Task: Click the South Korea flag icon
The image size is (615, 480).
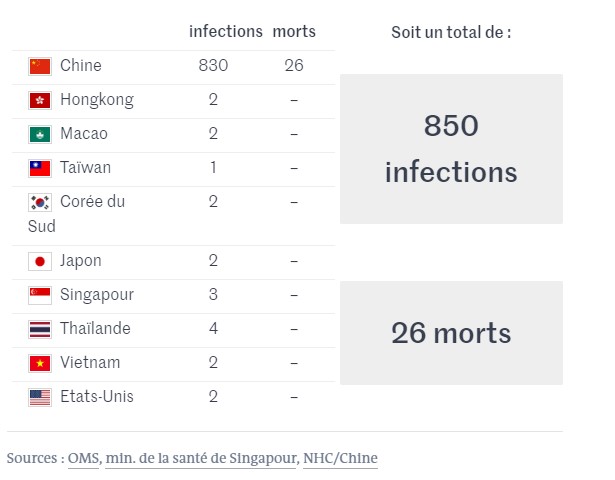Action: click(39, 202)
